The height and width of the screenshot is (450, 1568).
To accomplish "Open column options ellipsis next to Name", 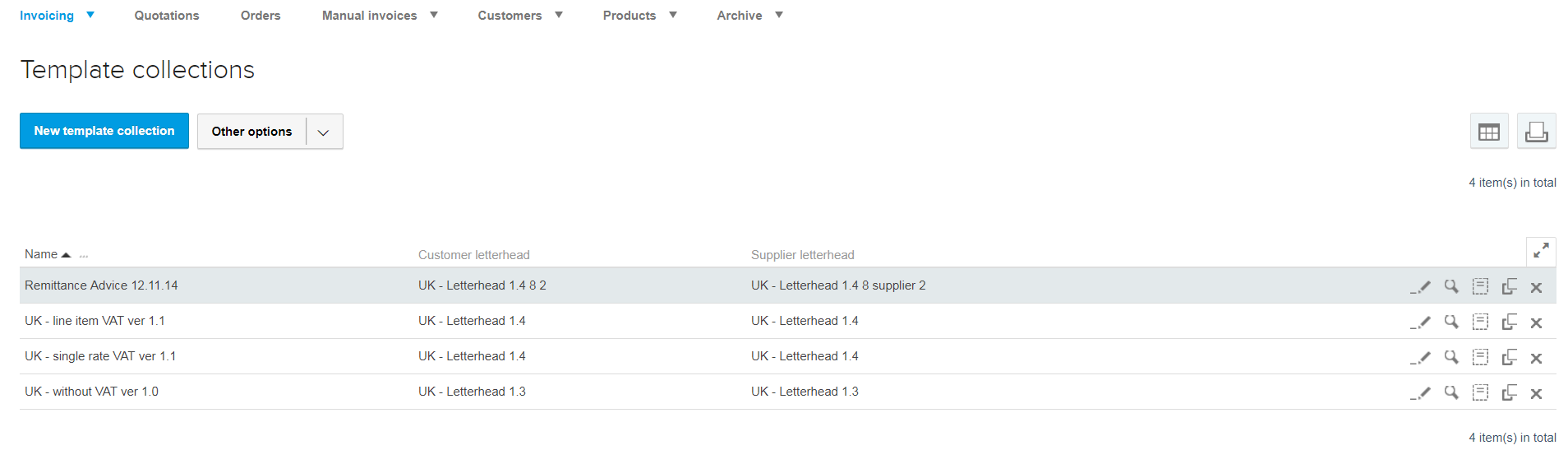I will pyautogui.click(x=84, y=256).
